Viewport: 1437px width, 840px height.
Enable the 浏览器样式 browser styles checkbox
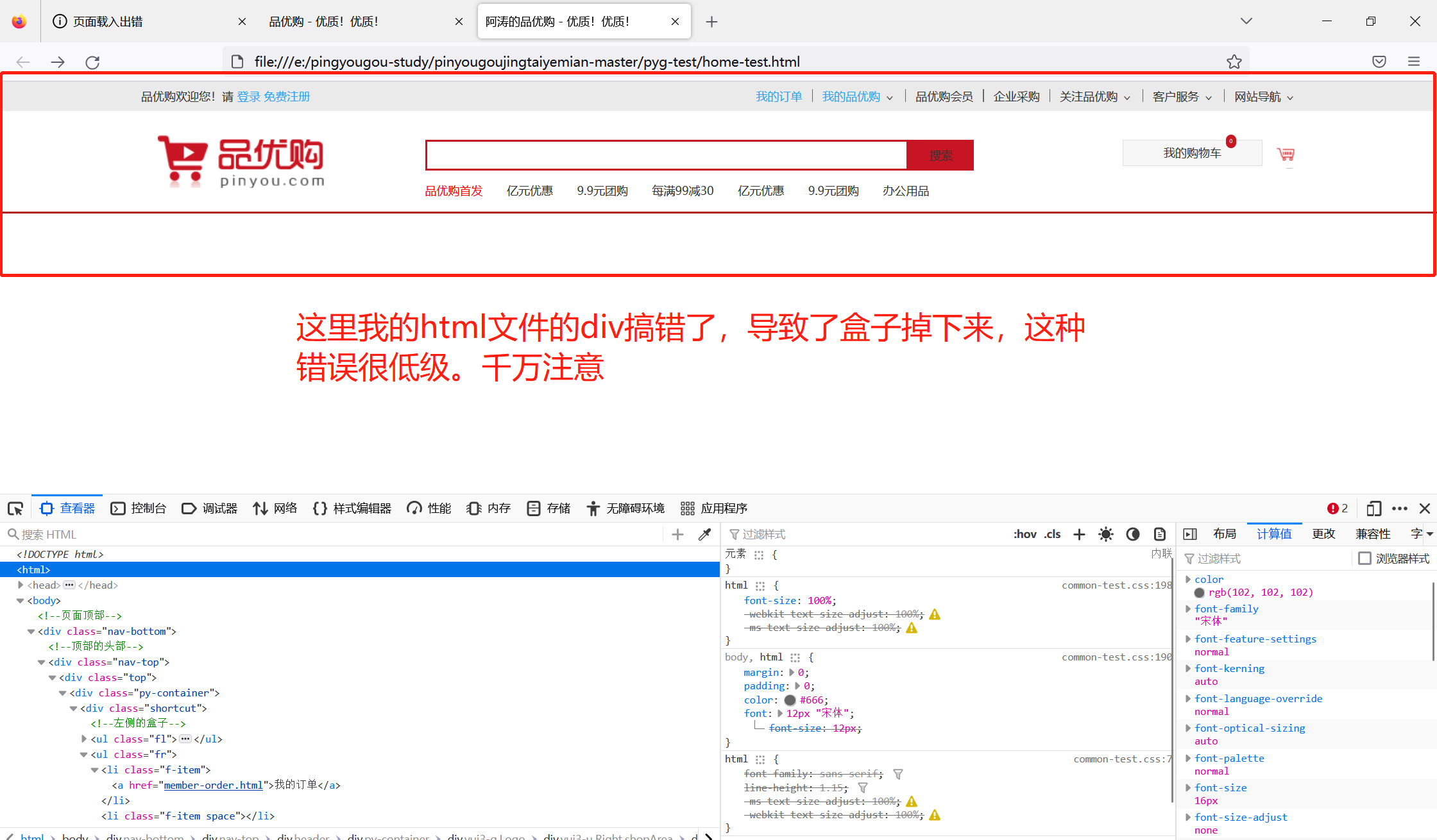click(1365, 559)
